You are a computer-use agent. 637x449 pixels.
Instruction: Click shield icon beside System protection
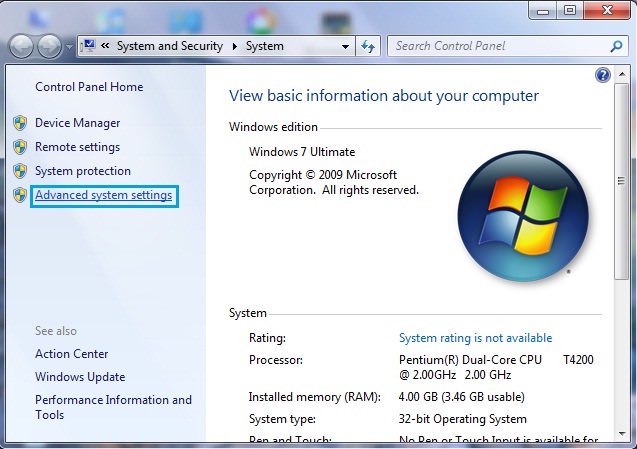click(20, 171)
